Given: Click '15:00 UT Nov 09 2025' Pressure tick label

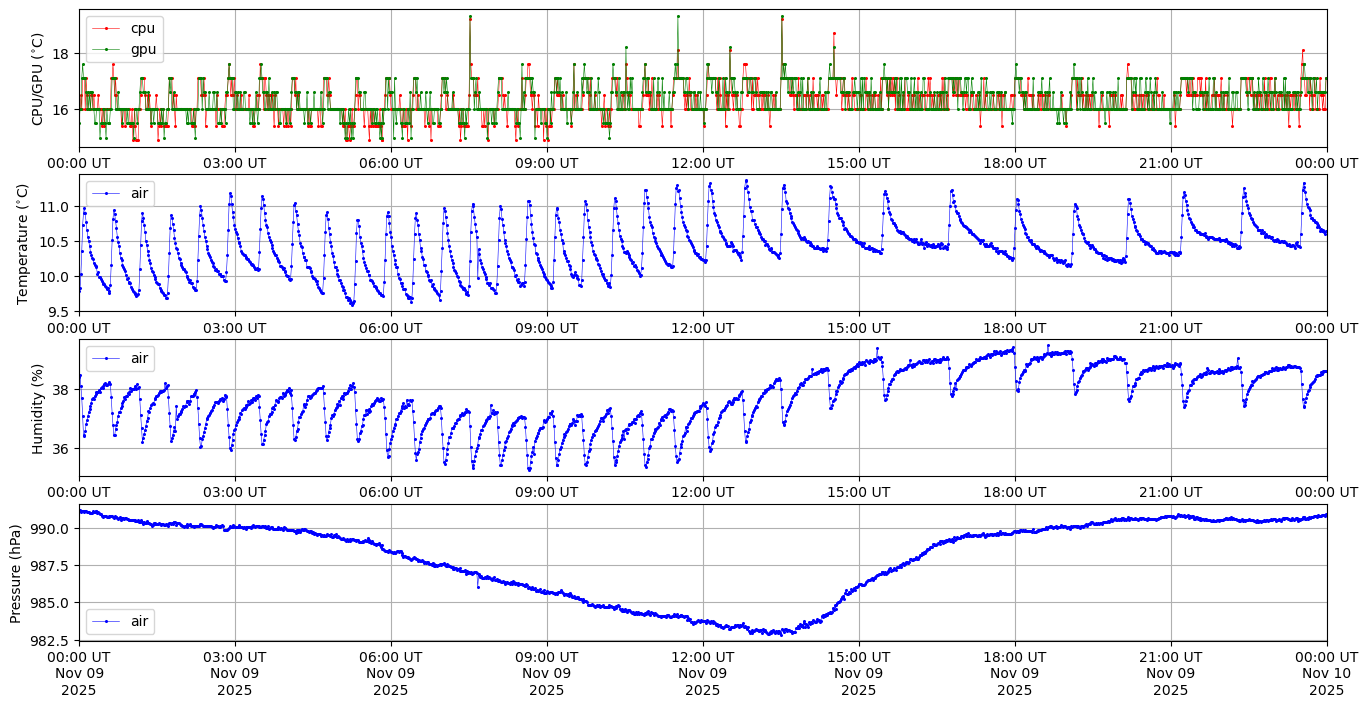Looking at the screenshot, I should point(858,673).
